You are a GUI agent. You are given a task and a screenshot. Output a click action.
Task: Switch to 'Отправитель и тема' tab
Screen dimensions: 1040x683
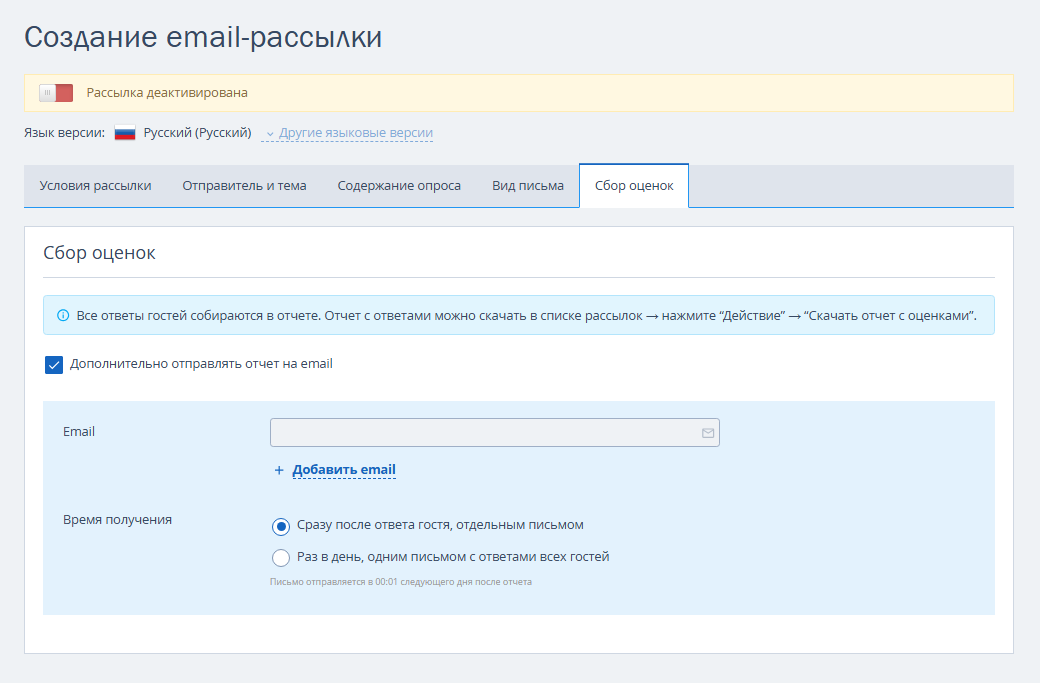244,186
